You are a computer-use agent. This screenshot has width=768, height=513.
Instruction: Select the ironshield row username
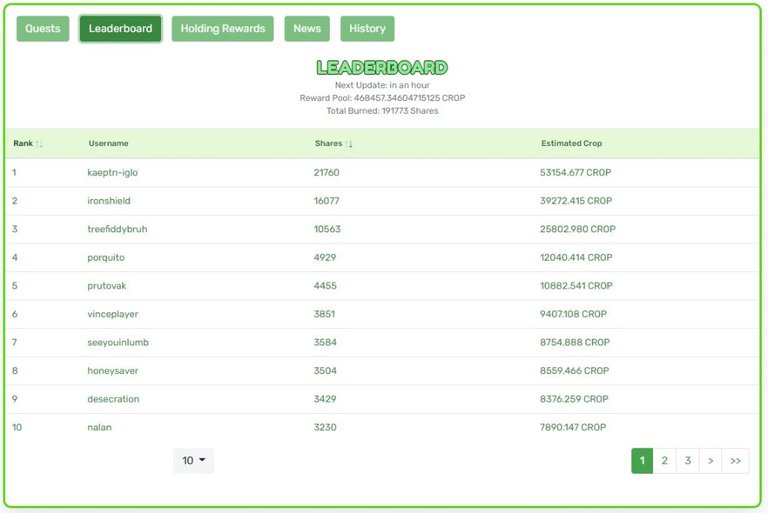[109, 201]
